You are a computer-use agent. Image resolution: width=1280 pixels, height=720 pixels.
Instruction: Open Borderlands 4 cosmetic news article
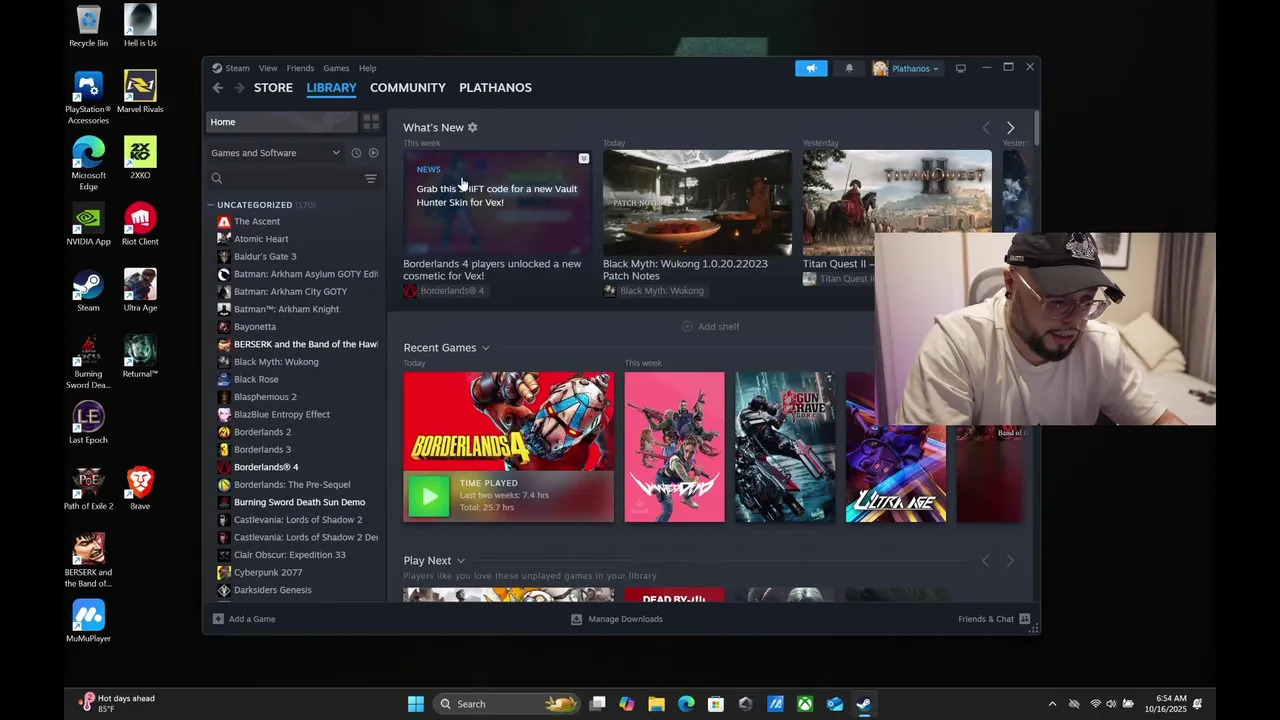497,203
